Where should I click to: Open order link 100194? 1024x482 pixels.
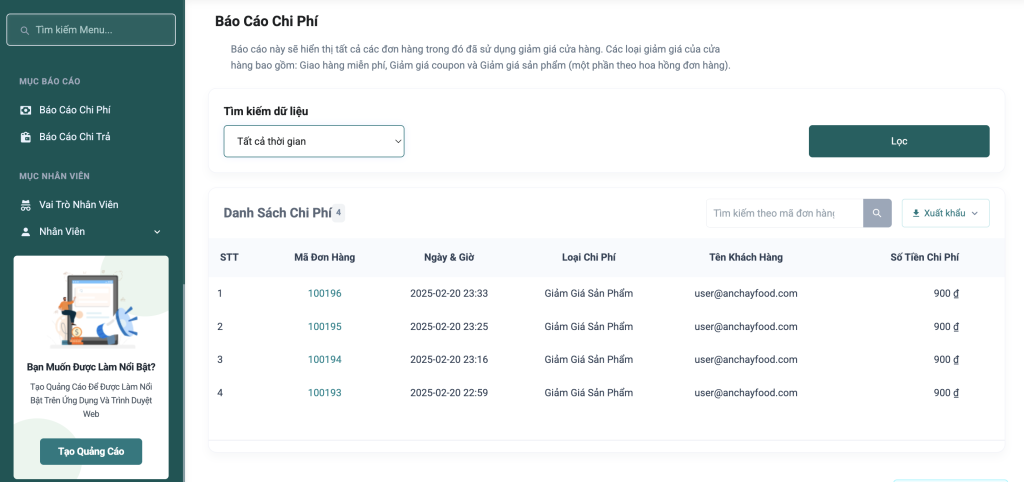[x=324, y=359]
